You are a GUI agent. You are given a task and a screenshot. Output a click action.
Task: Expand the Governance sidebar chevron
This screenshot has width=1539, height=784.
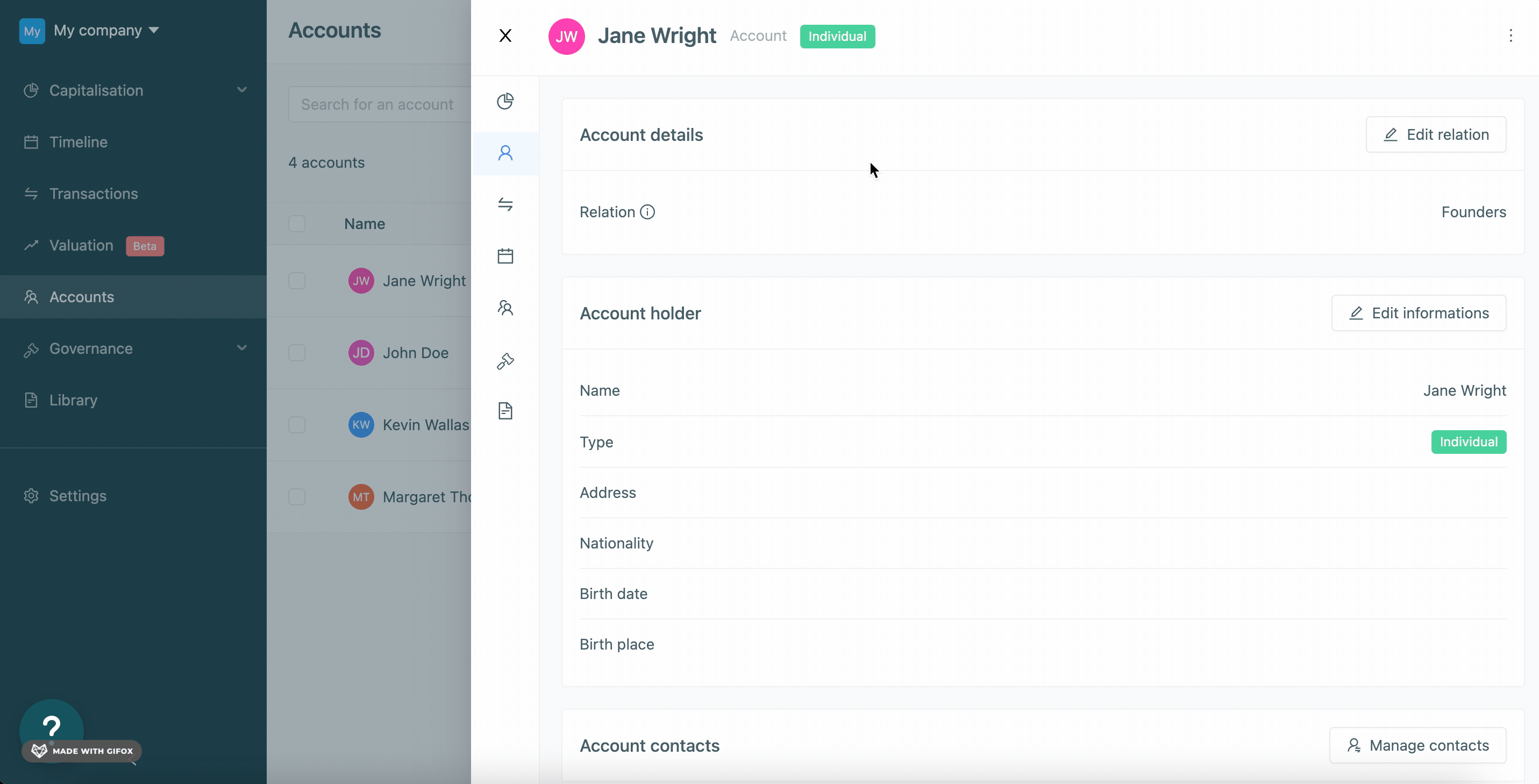[x=241, y=348]
